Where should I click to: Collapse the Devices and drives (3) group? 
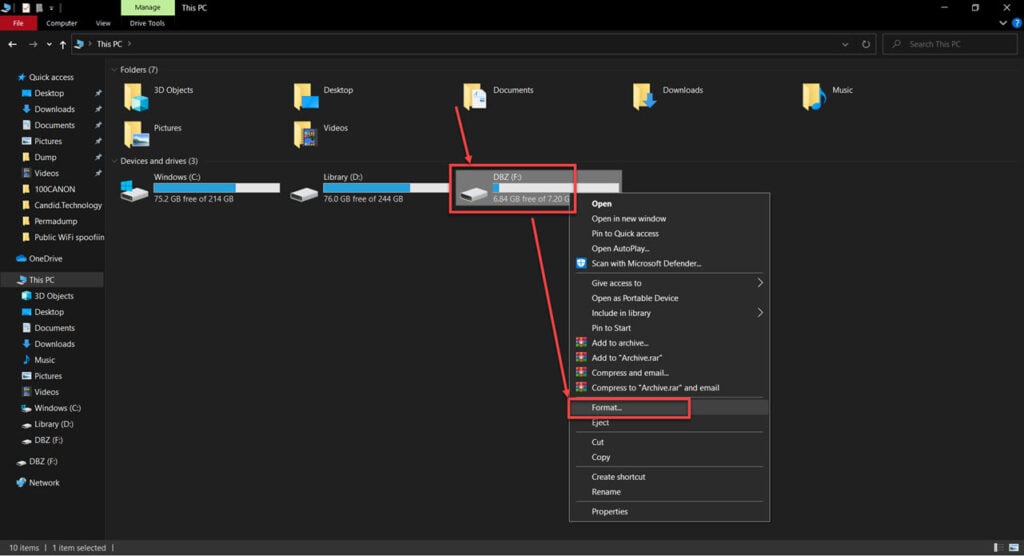[114, 161]
